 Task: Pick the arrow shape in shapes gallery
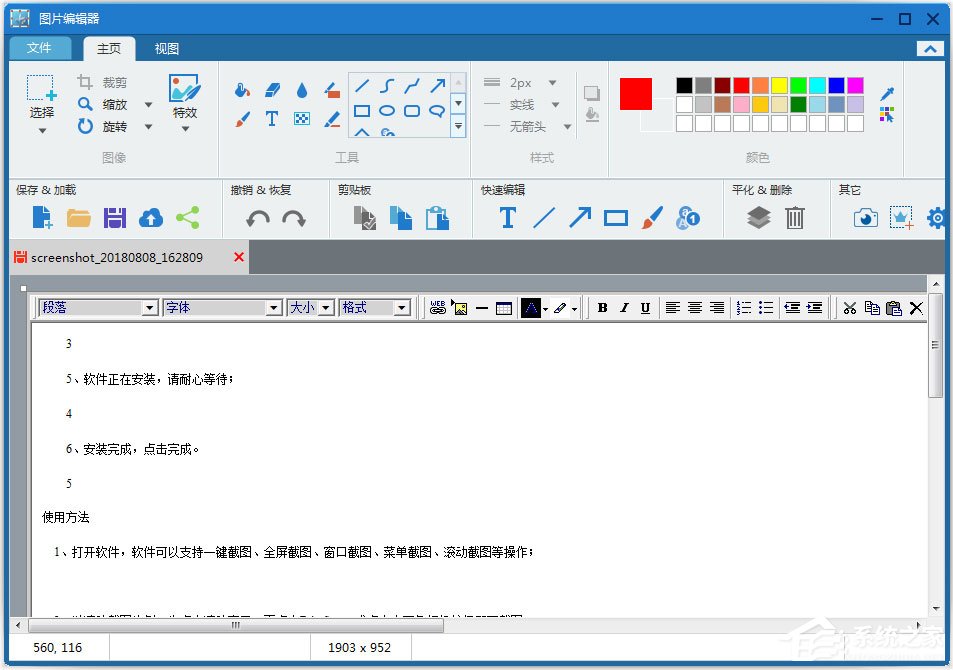click(438, 86)
